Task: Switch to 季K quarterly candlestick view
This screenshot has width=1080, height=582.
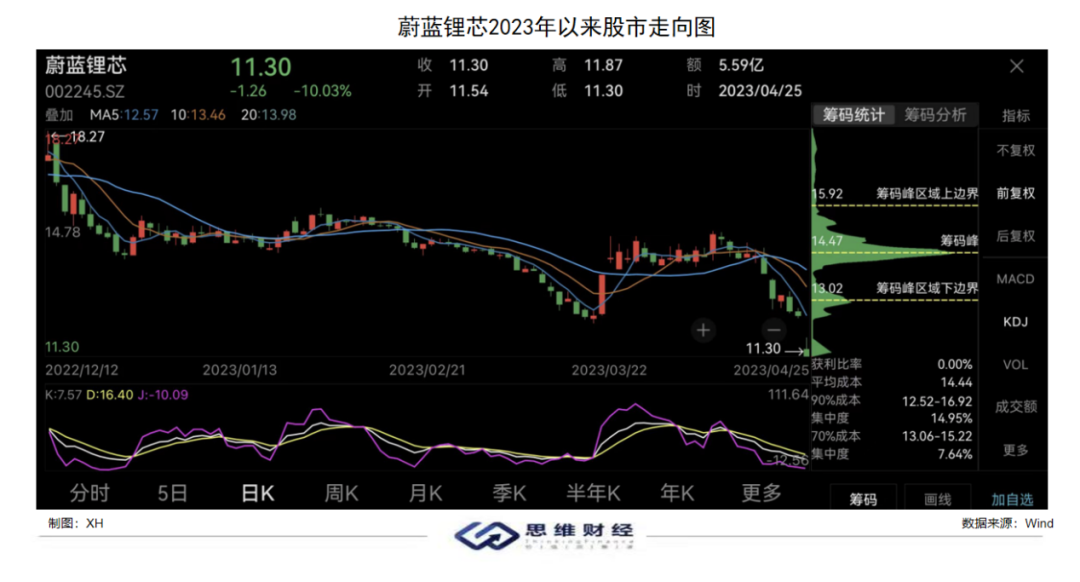Action: point(509,493)
